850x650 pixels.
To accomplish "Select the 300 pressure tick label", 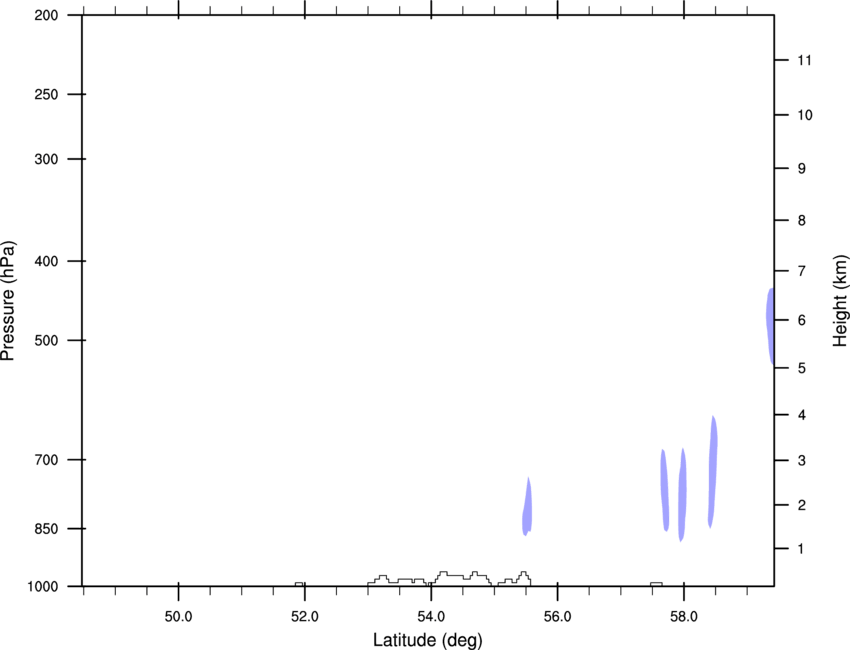I will point(46,159).
